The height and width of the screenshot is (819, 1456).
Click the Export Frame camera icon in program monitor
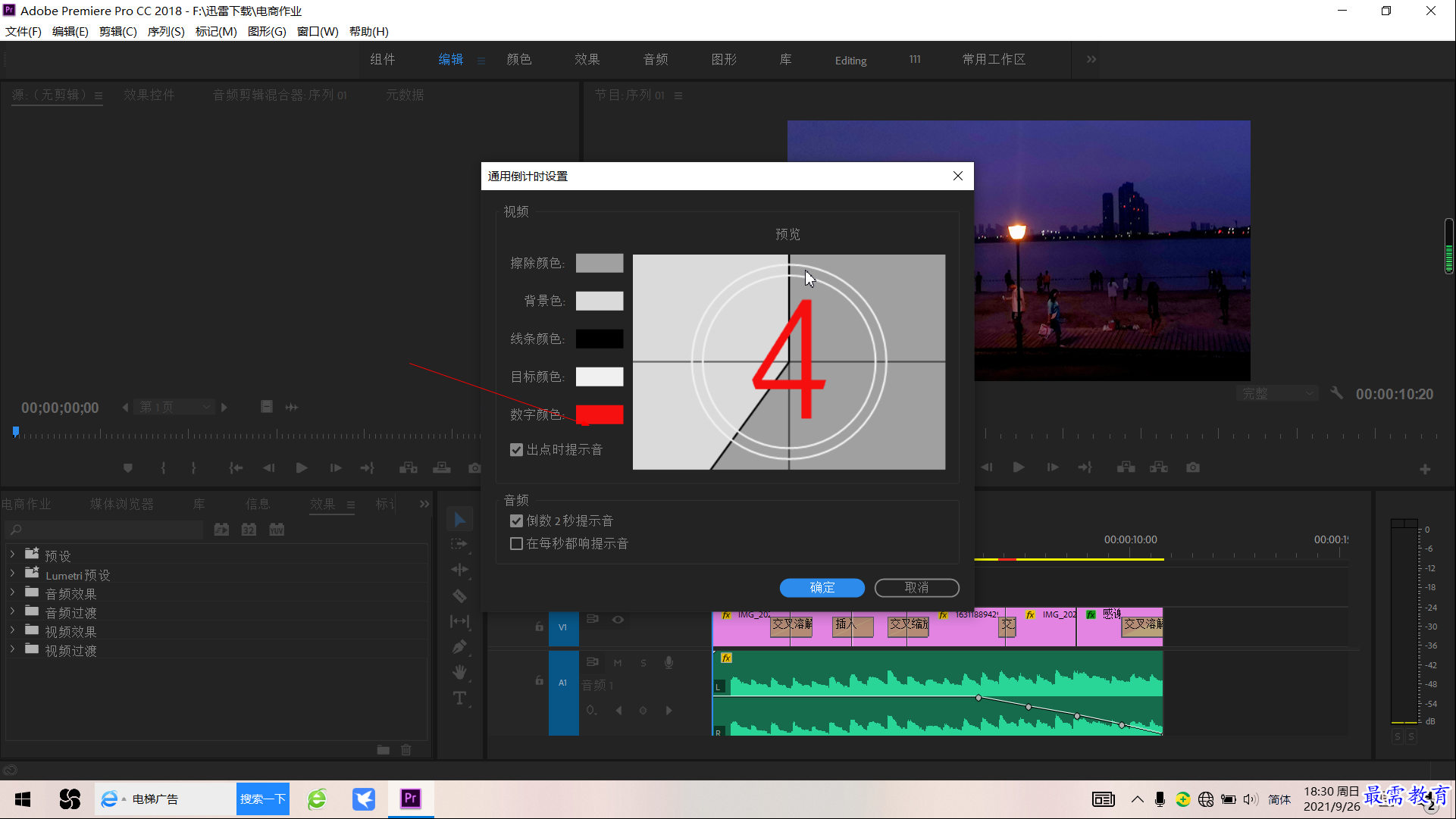click(x=1193, y=467)
